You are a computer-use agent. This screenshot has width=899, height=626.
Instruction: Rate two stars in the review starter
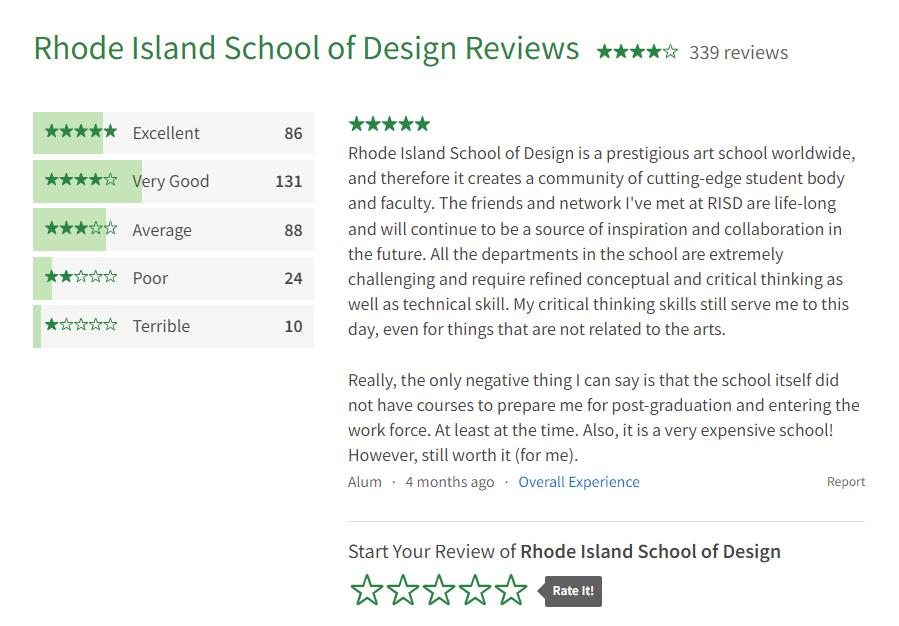pyautogui.click(x=403, y=590)
